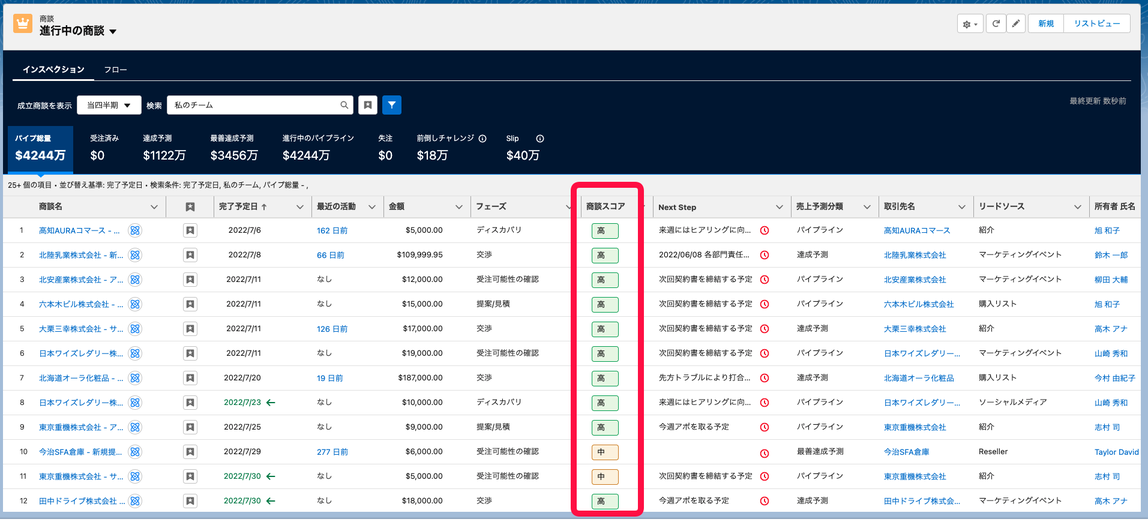The height and width of the screenshot is (522, 1148).
Task: Open the Einstein insight icon for 今治SFA倉庫 row
Action: 135,452
